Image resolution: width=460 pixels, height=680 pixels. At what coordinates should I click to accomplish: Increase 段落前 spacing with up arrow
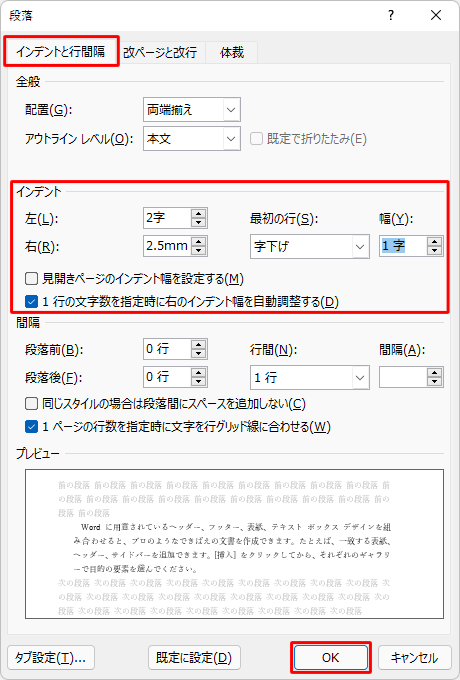199,345
